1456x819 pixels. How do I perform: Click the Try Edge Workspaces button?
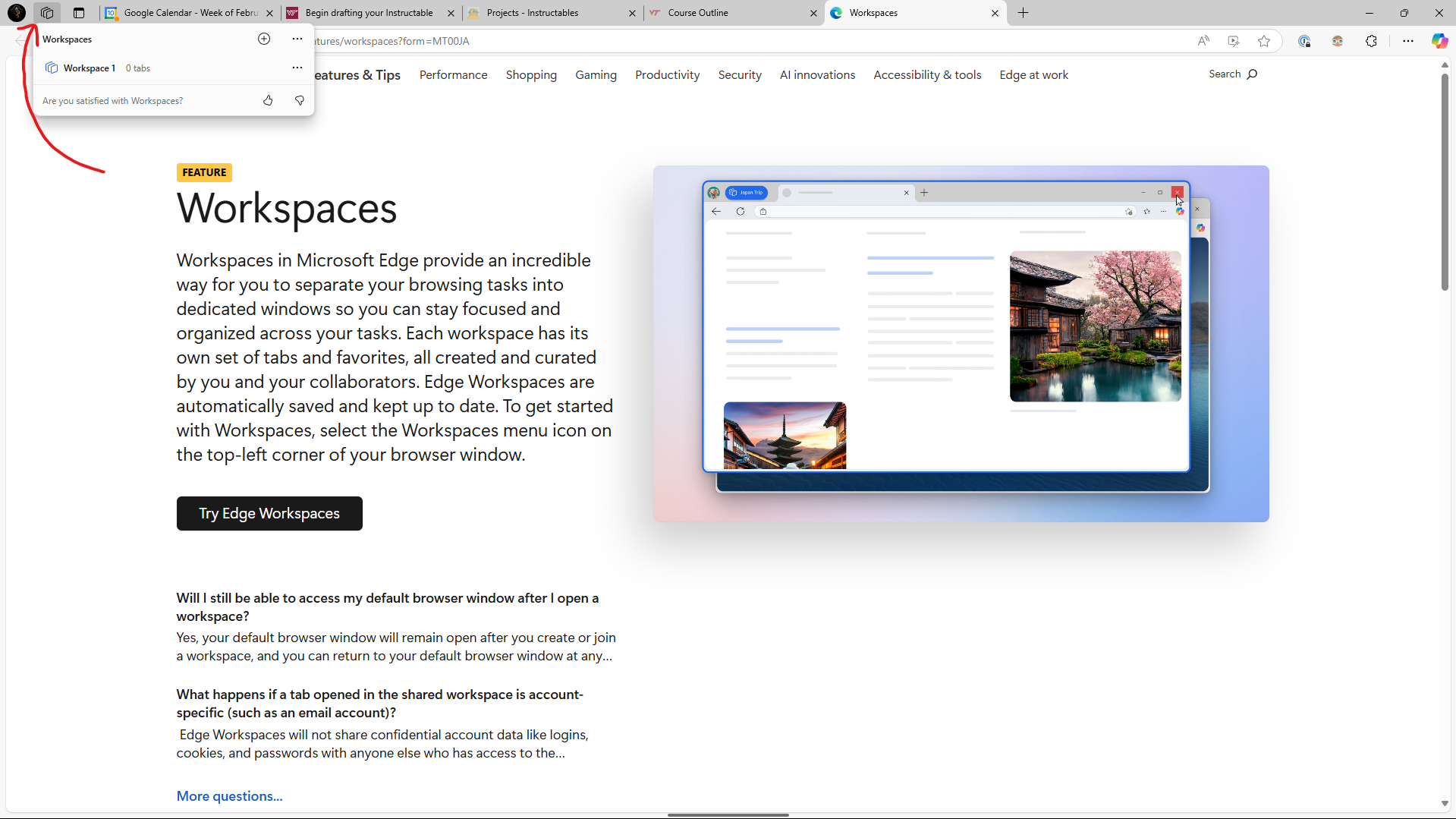[x=269, y=514]
